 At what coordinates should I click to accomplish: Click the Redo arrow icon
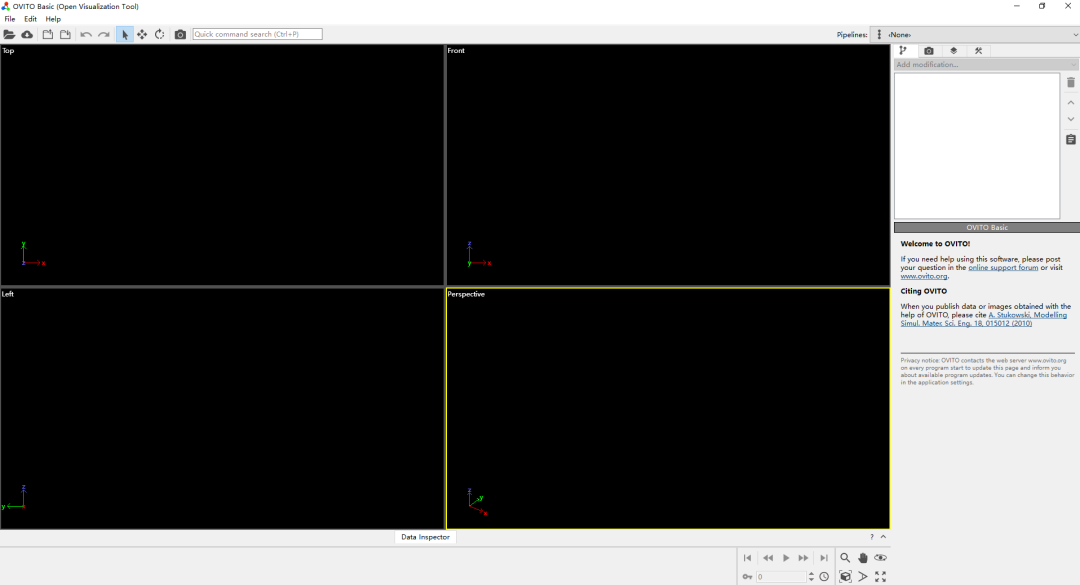point(104,34)
